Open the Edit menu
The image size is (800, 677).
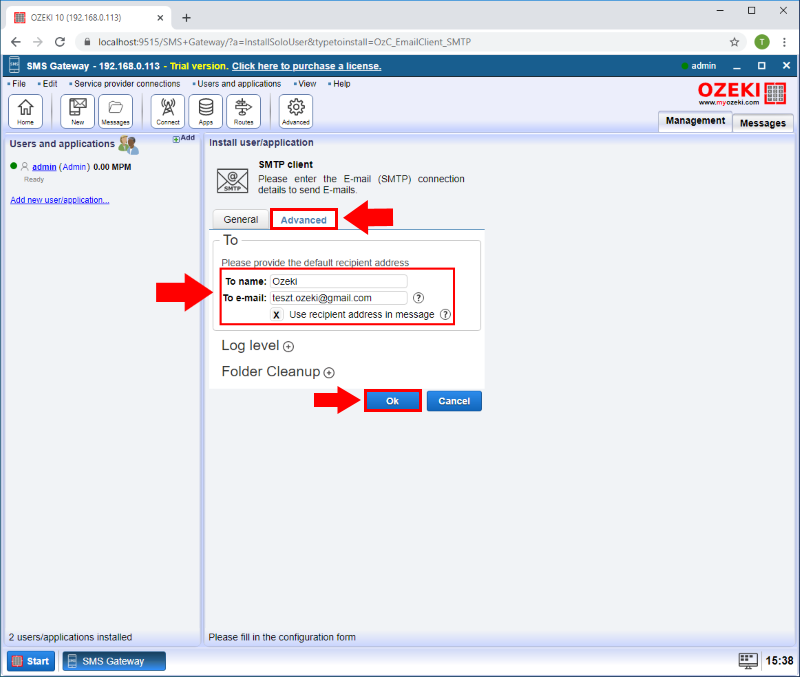(49, 84)
